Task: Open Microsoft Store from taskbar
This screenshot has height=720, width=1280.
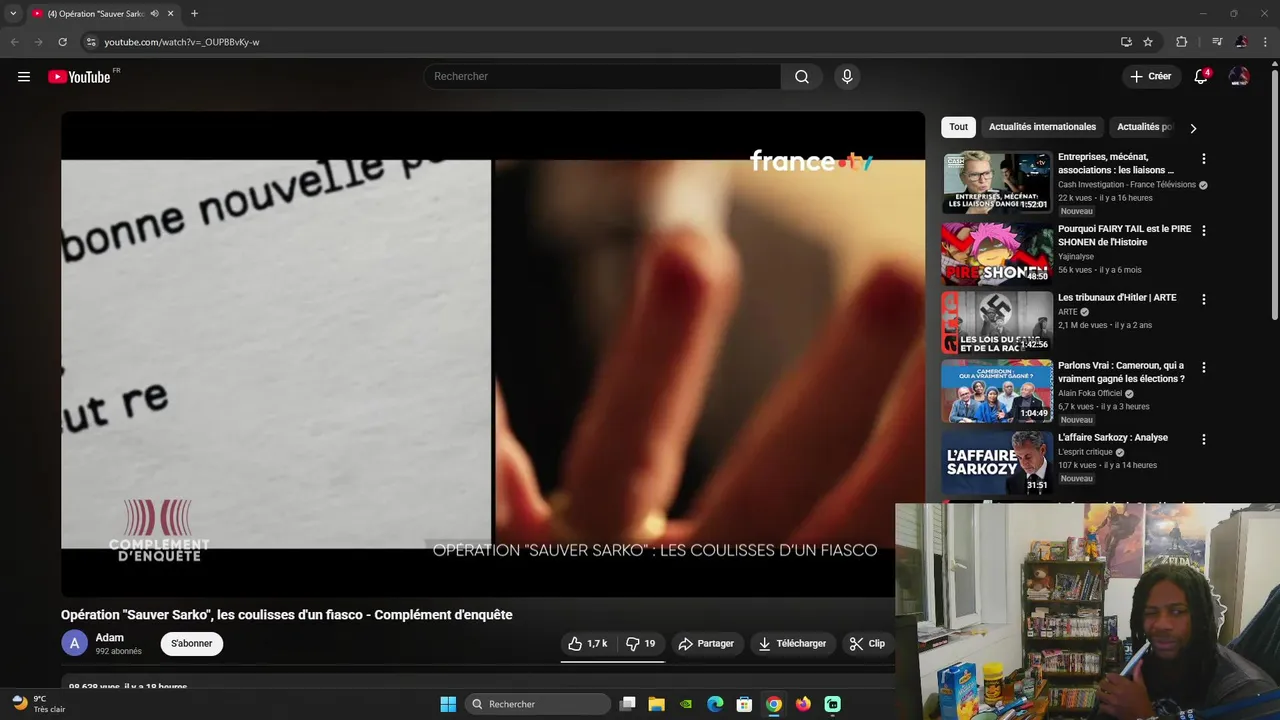Action: point(744,704)
